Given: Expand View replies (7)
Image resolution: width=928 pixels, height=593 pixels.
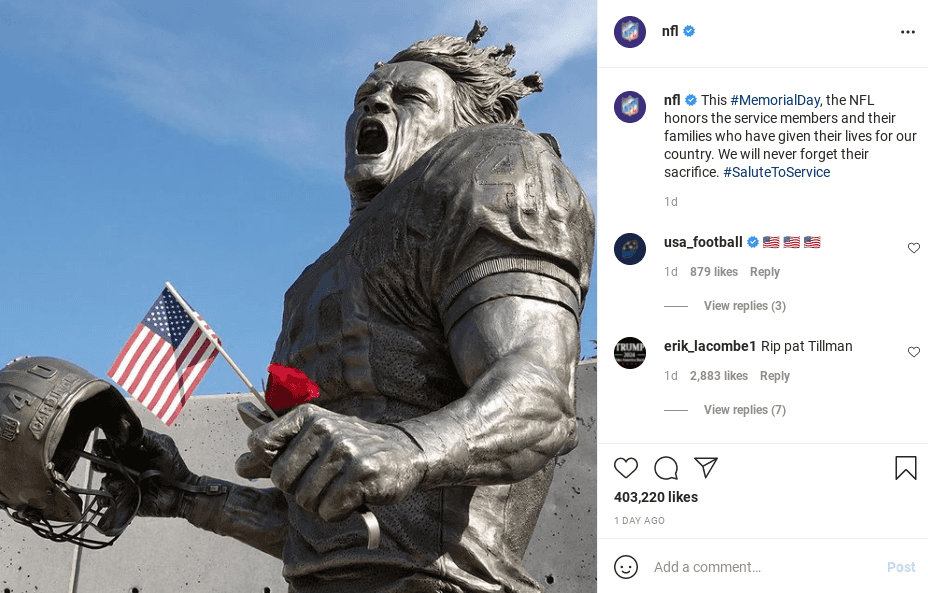Looking at the screenshot, I should pos(745,410).
